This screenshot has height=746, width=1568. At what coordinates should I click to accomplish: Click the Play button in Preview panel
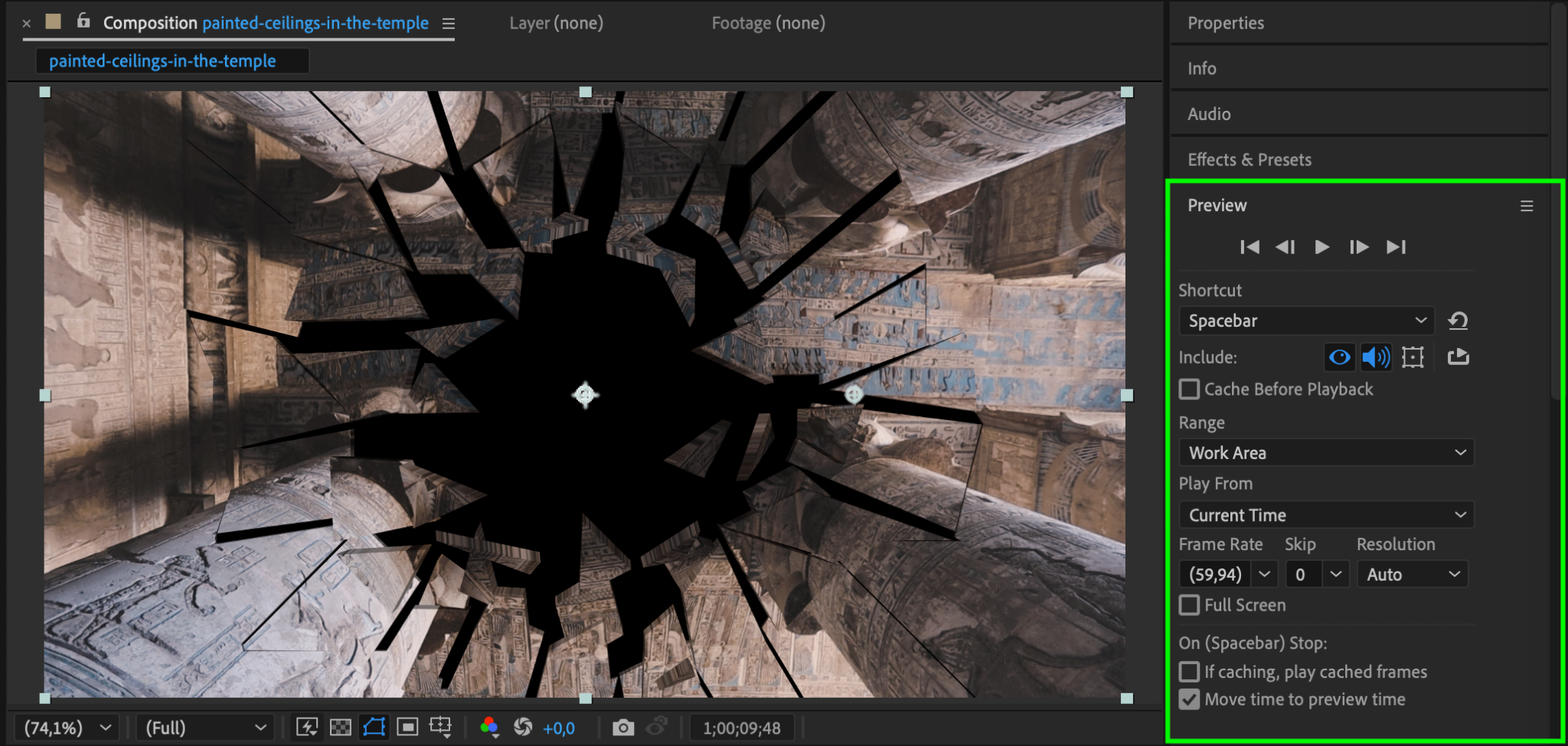[x=1321, y=247]
